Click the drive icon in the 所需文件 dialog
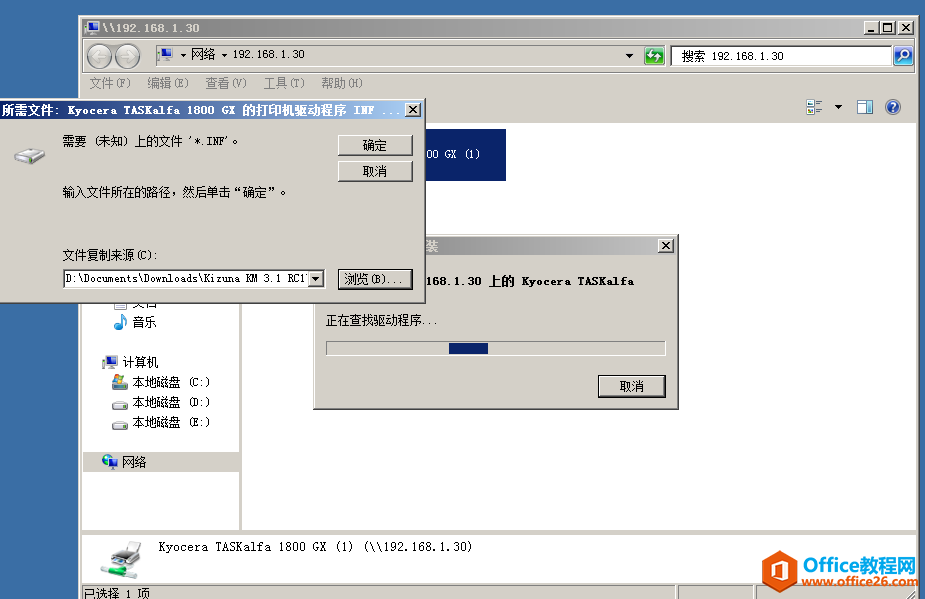925x599 pixels. tap(29, 156)
